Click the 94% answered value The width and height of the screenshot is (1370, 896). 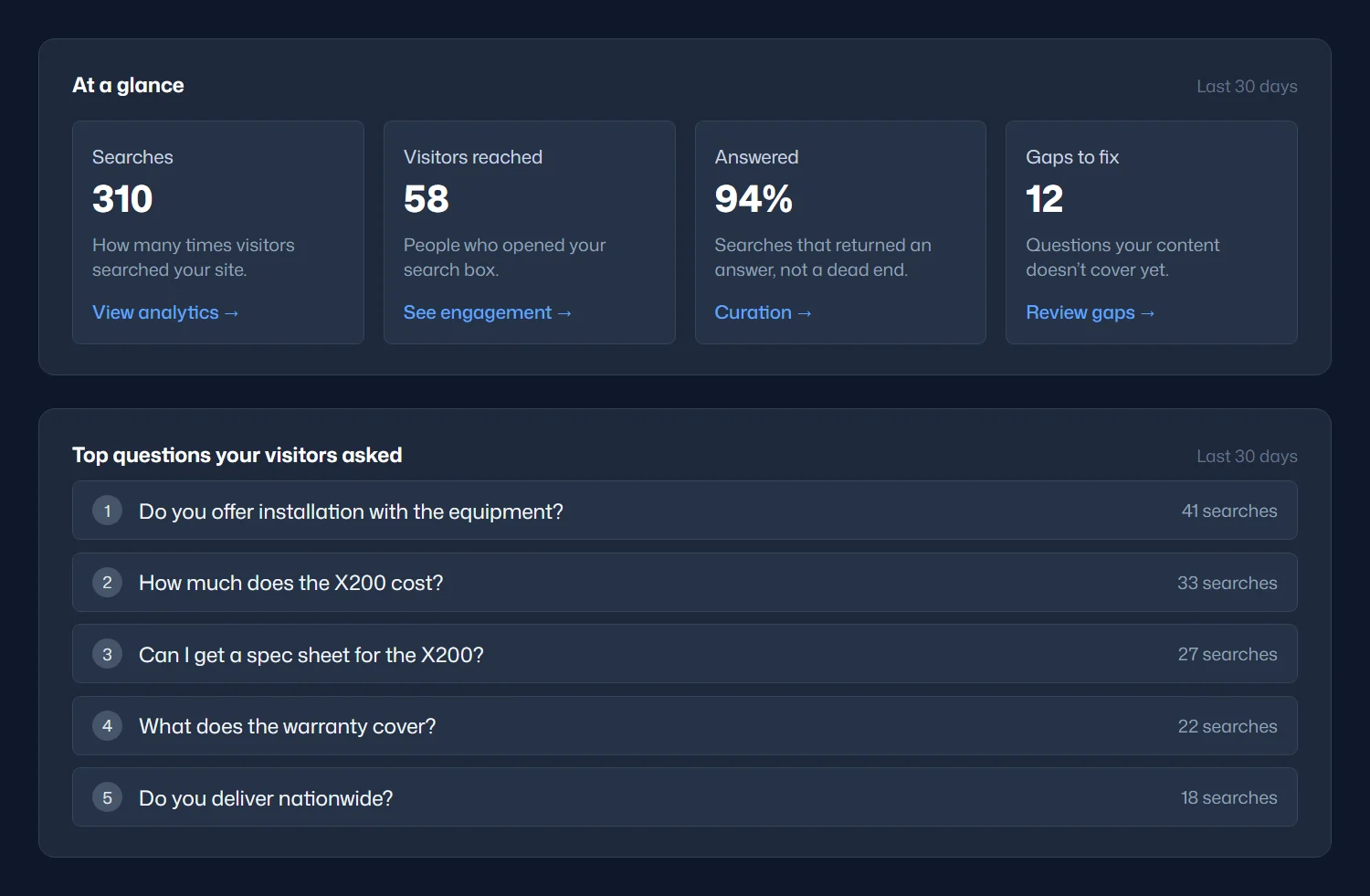753,199
